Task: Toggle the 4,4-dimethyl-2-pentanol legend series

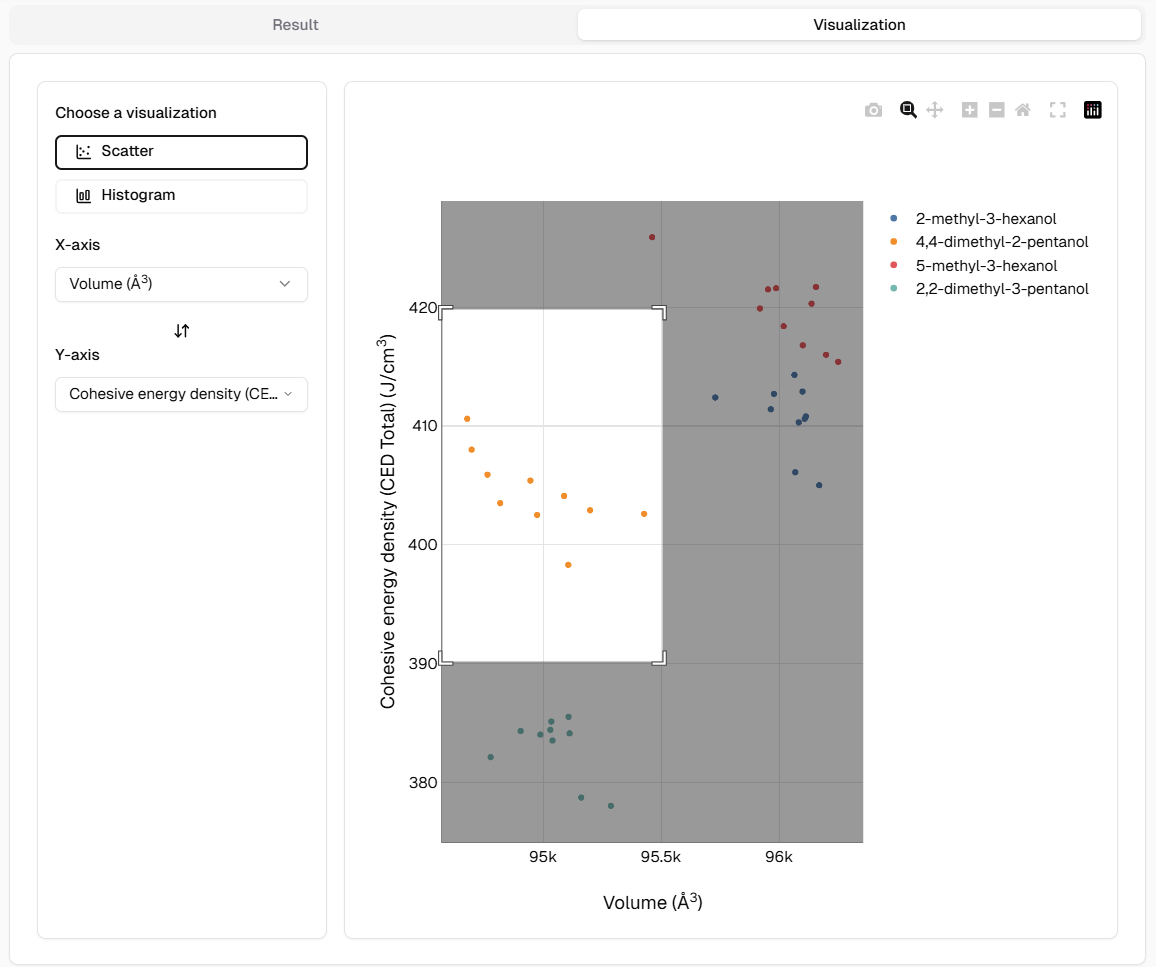Action: (x=1001, y=242)
